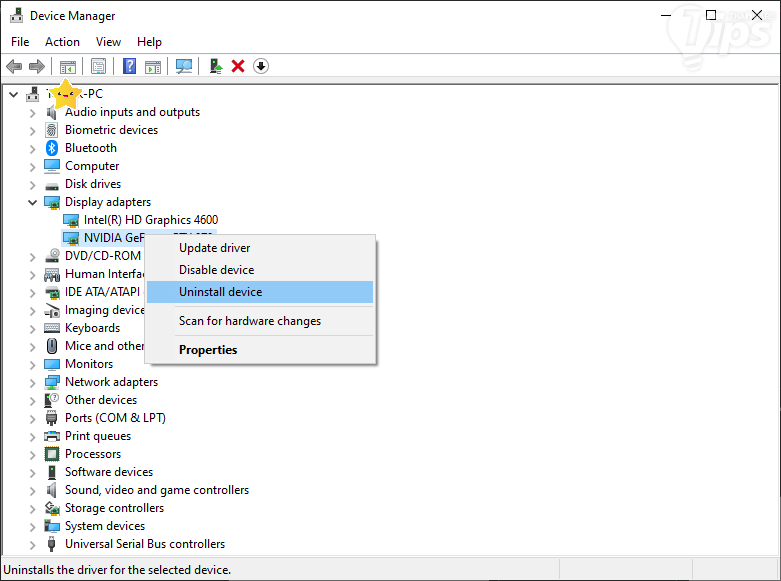
Task: Expand the Network adapters category
Action: (32, 383)
